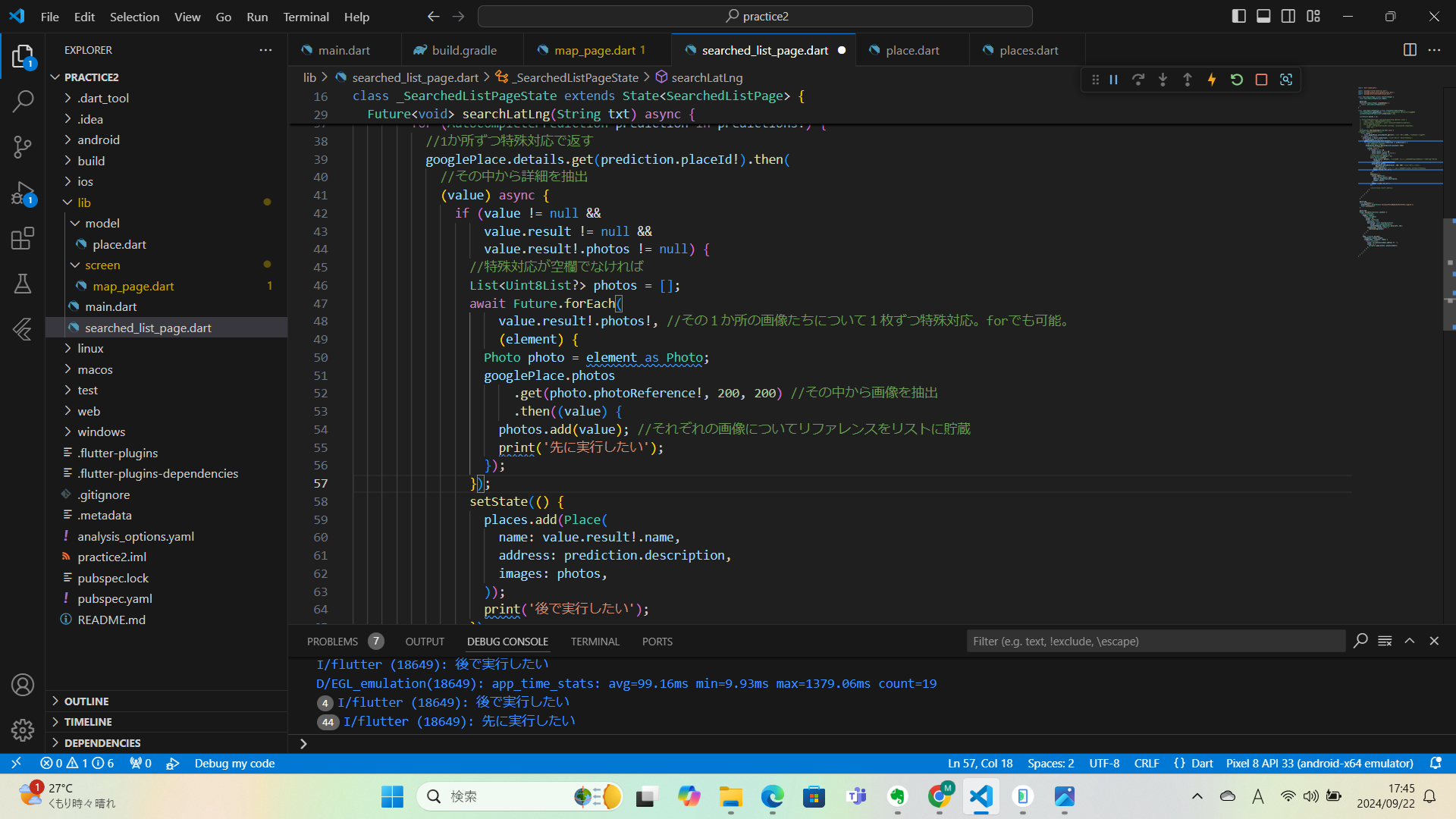The image size is (1456, 819).
Task: Switch to places.dart editor tab
Action: click(1028, 50)
